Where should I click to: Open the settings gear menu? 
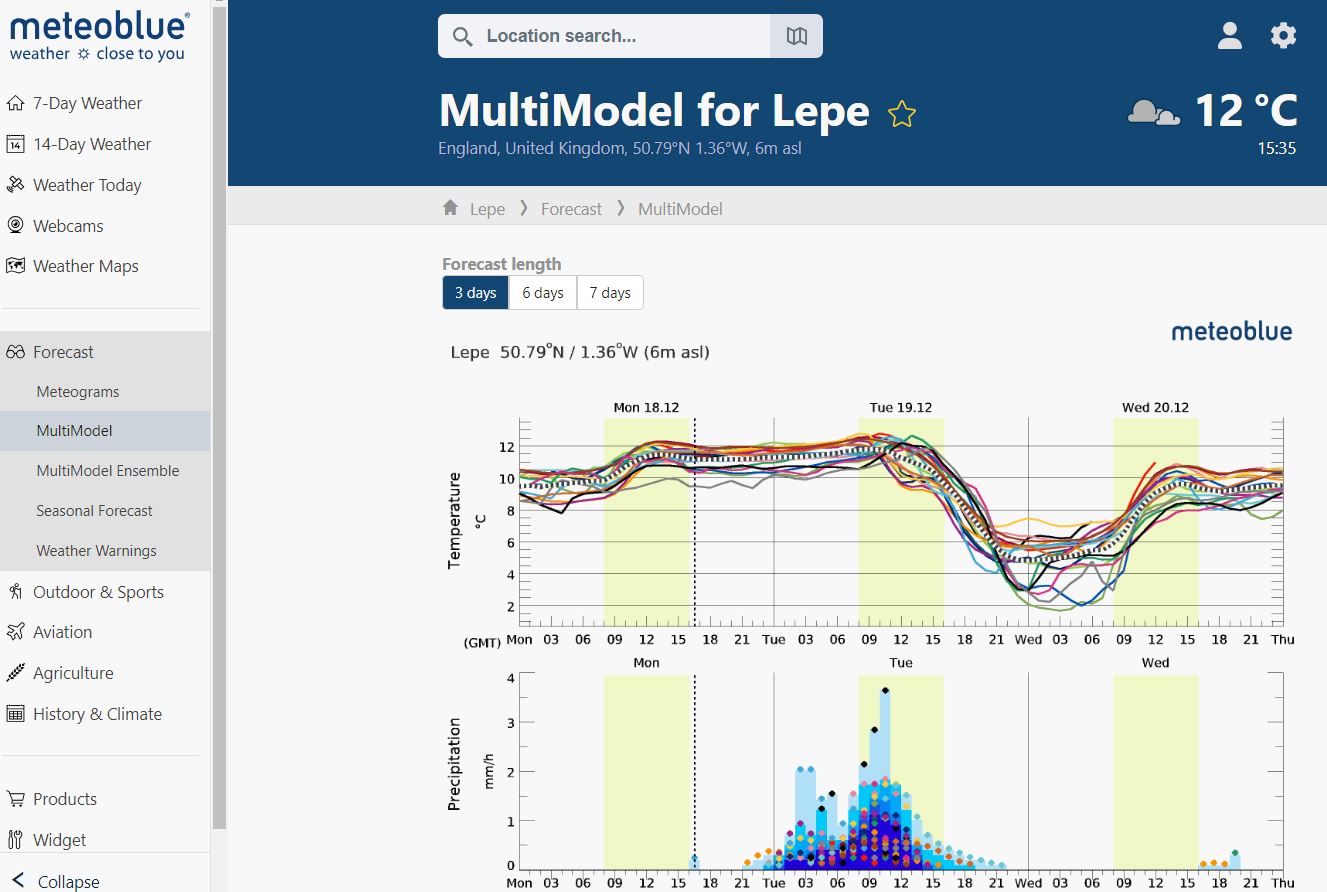(1283, 35)
